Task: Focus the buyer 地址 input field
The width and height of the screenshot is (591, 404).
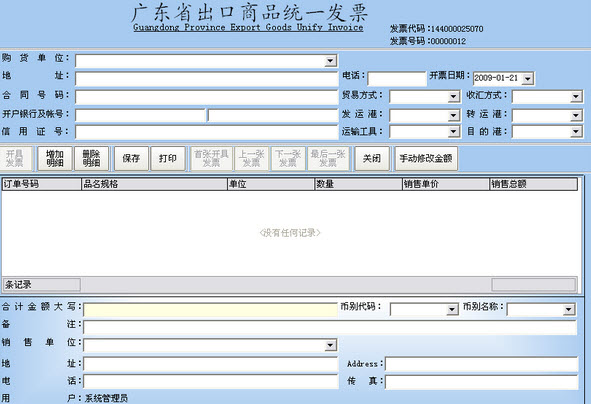Action: 207,79
